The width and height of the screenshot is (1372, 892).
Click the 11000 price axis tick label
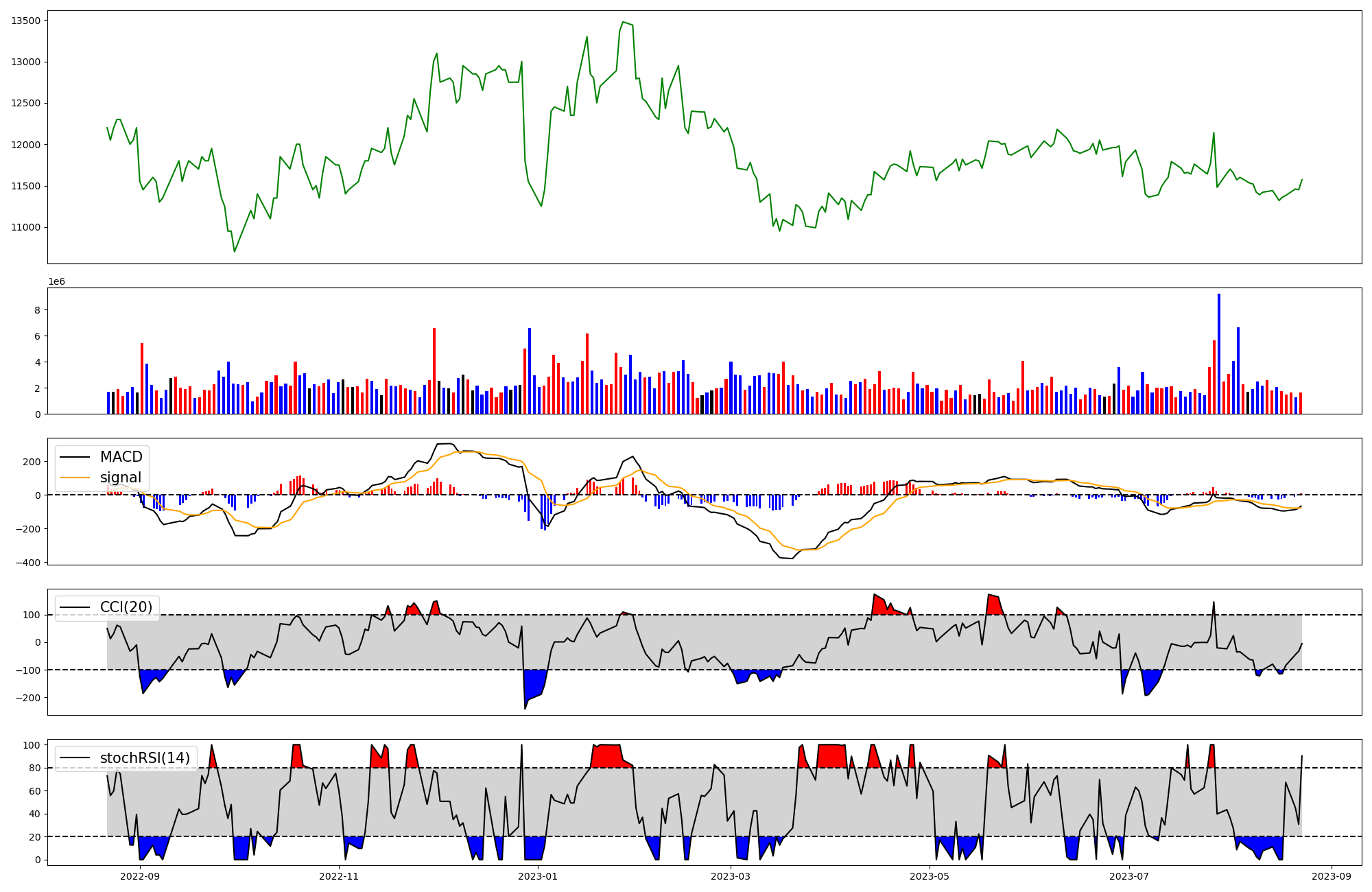(x=25, y=228)
